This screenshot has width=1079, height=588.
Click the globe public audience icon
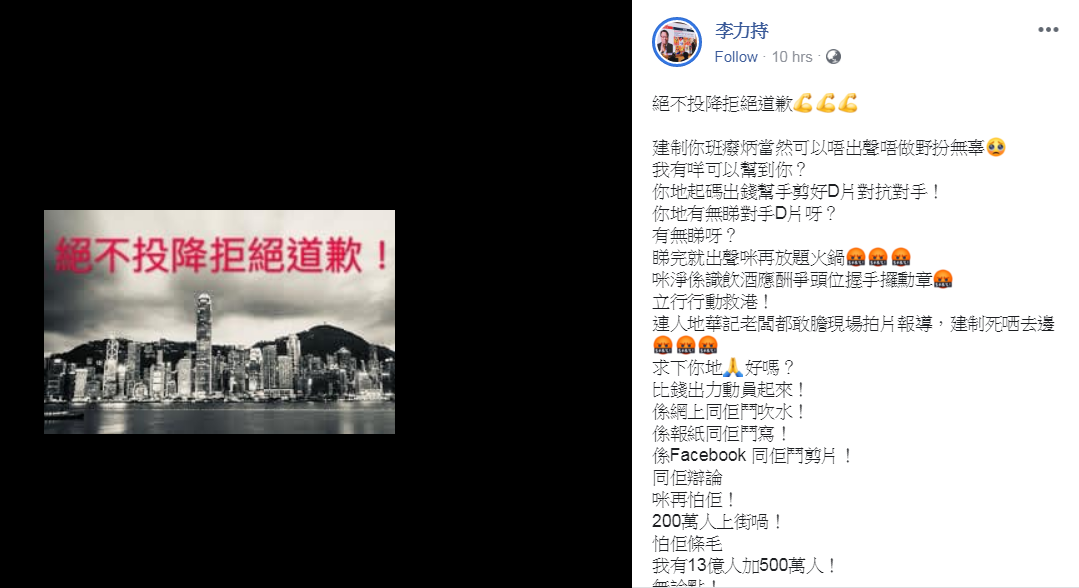[833, 57]
